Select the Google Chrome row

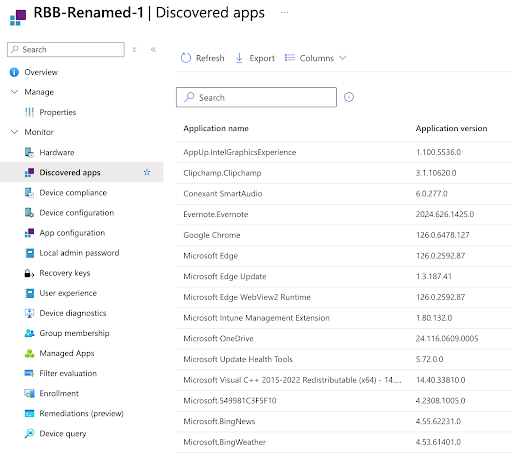tap(344, 235)
